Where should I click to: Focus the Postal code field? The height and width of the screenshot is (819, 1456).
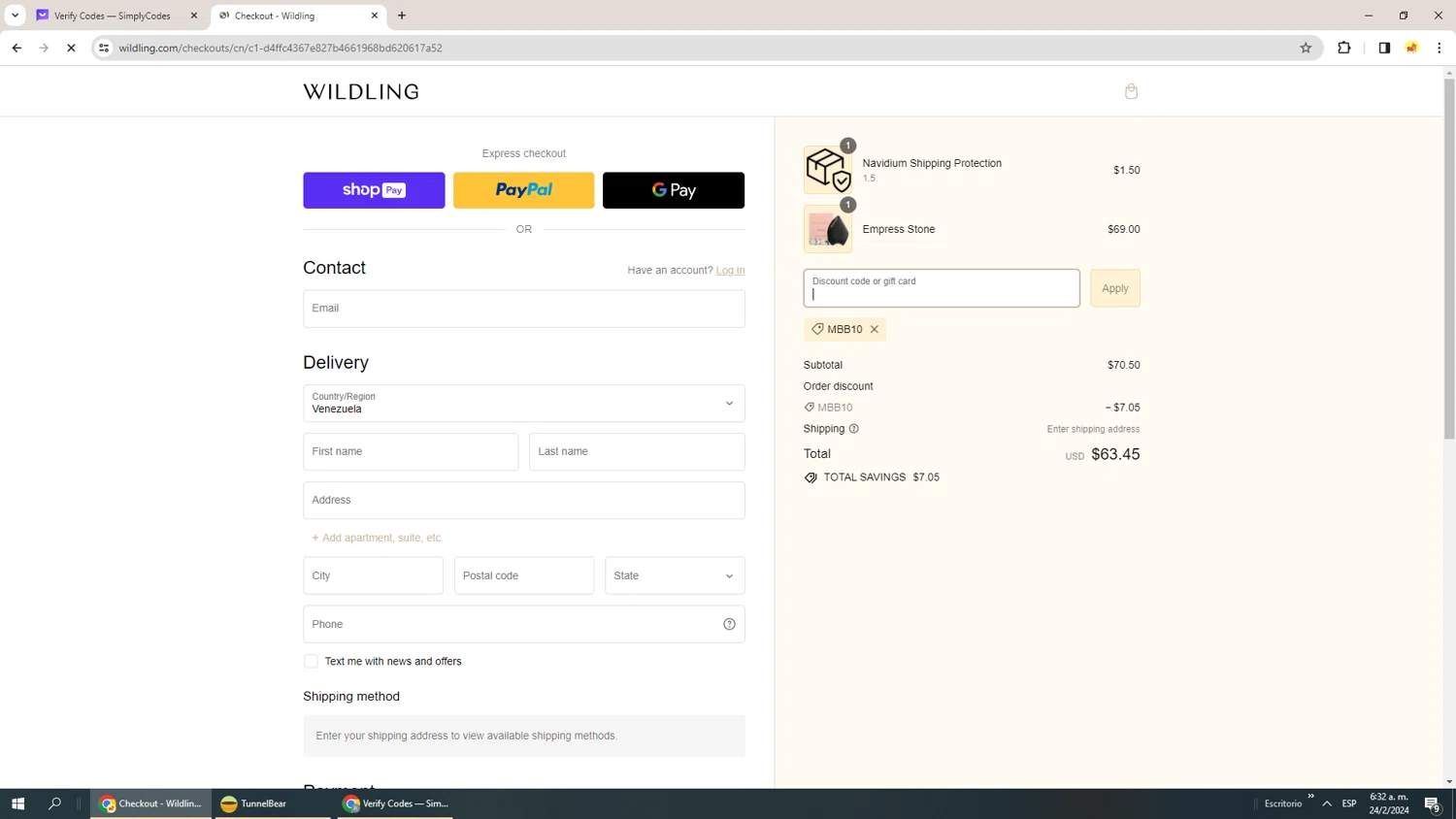(524, 575)
